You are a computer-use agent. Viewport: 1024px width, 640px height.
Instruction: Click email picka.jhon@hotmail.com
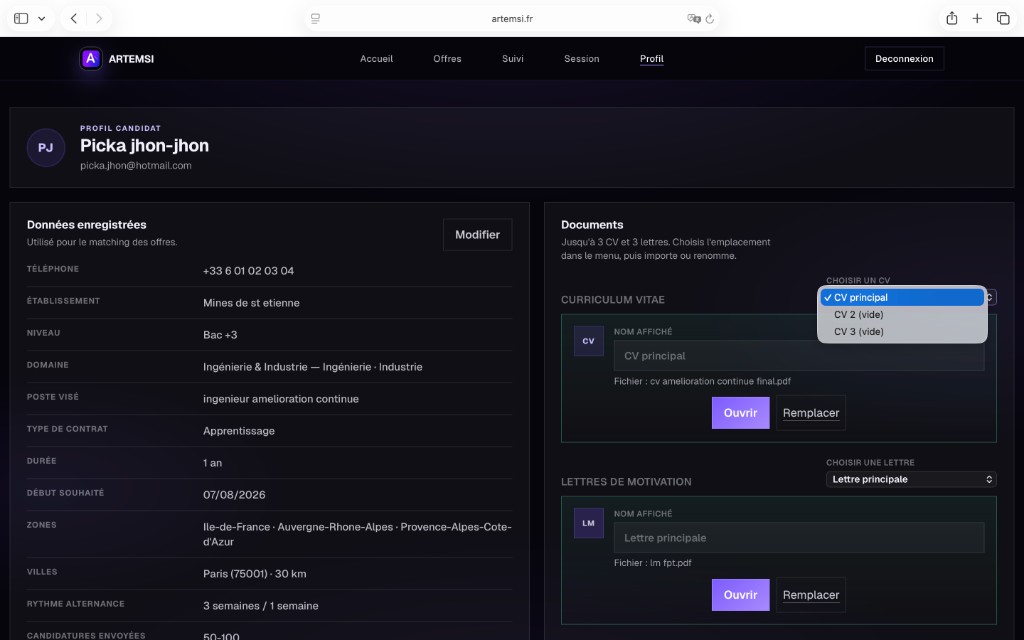[x=136, y=166]
